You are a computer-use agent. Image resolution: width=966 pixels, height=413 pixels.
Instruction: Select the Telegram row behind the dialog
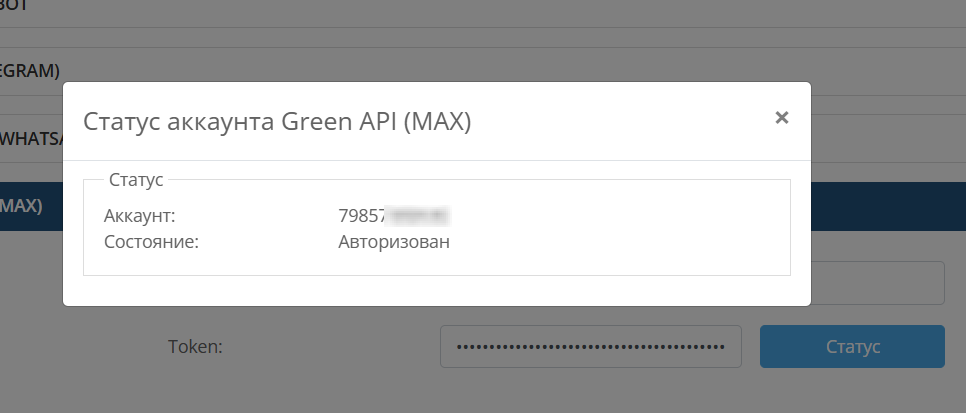30,70
